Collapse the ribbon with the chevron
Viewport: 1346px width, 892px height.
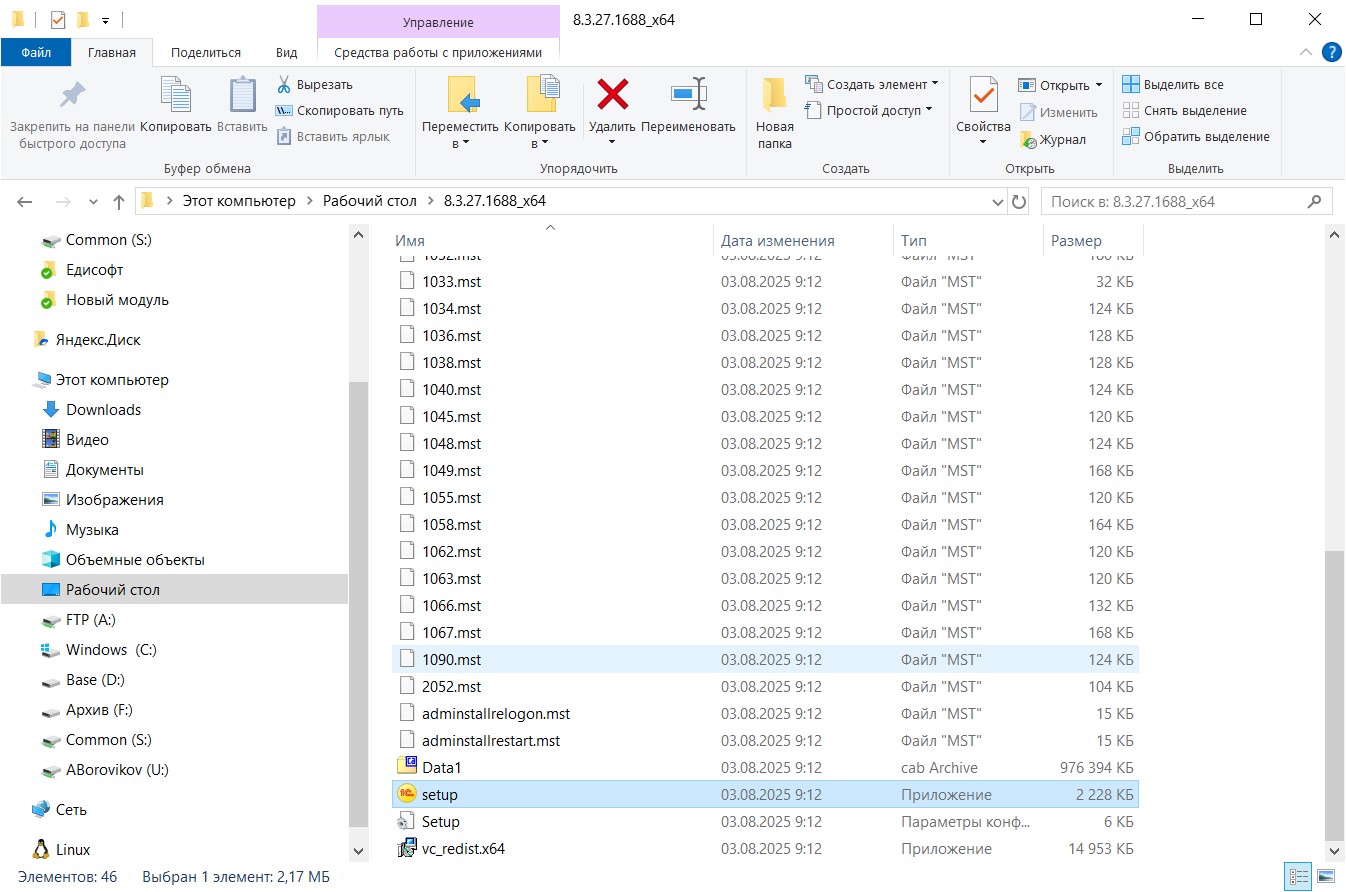click(x=1306, y=52)
